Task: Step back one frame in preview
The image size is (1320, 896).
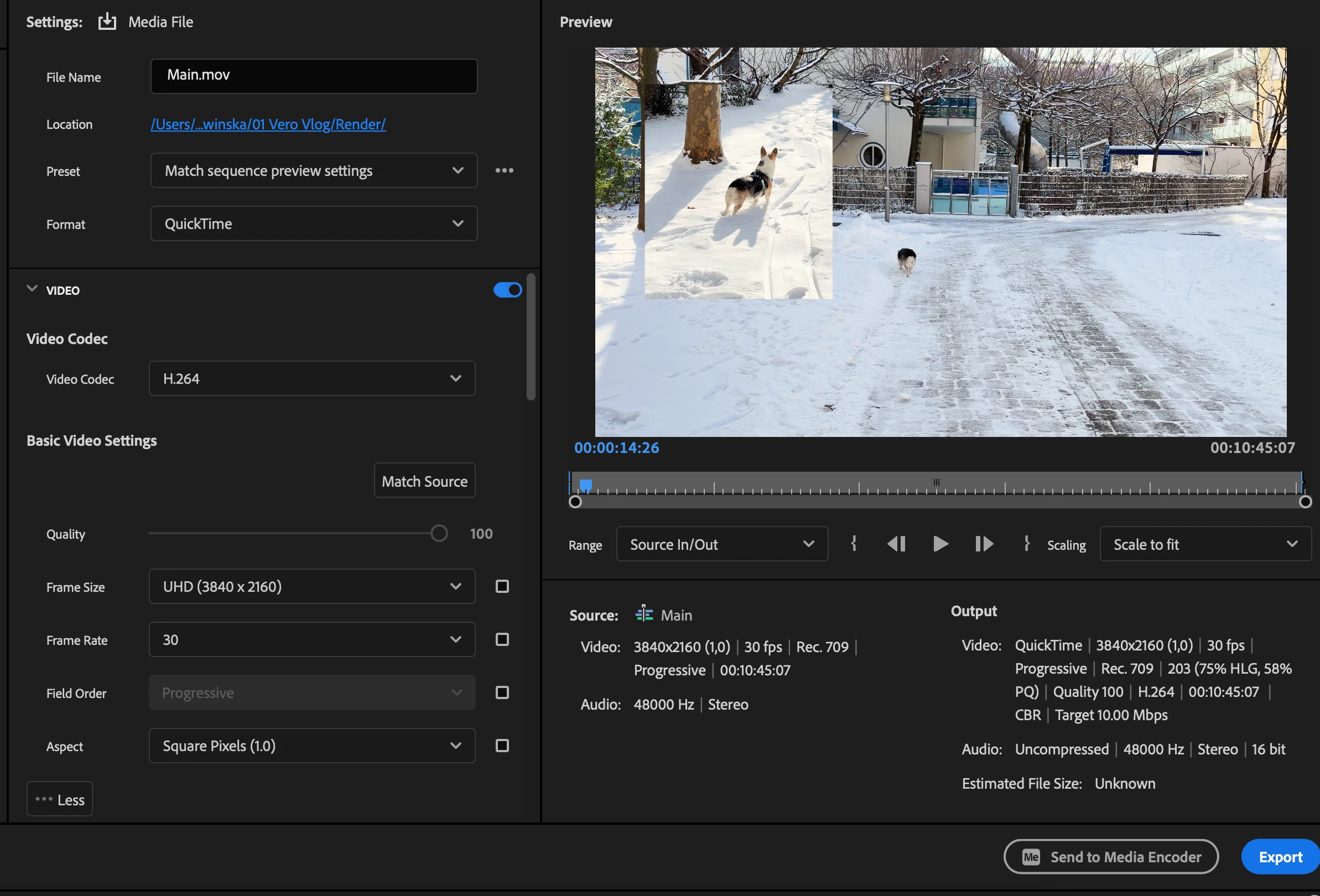Action: (896, 544)
